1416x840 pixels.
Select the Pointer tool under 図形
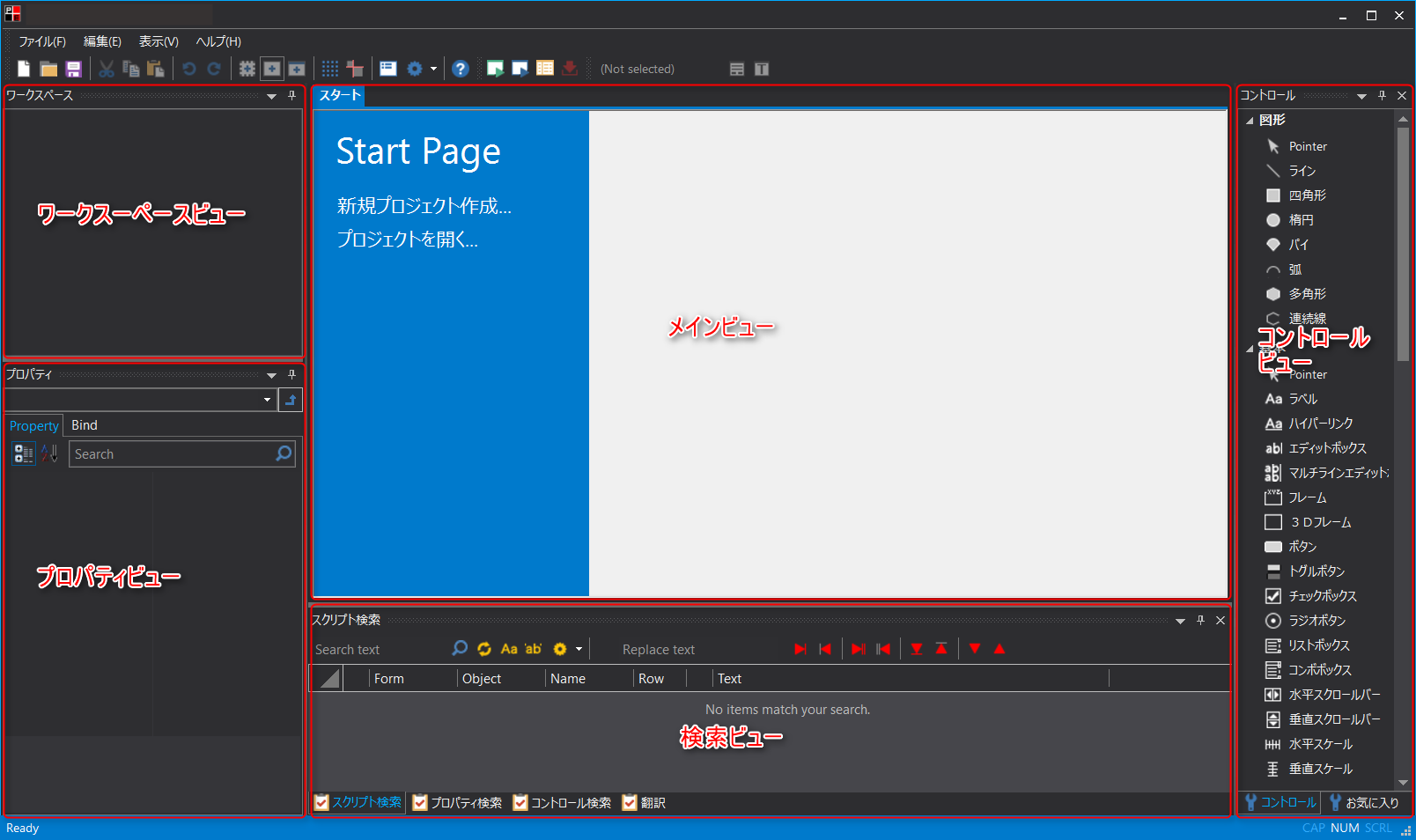point(1307,146)
